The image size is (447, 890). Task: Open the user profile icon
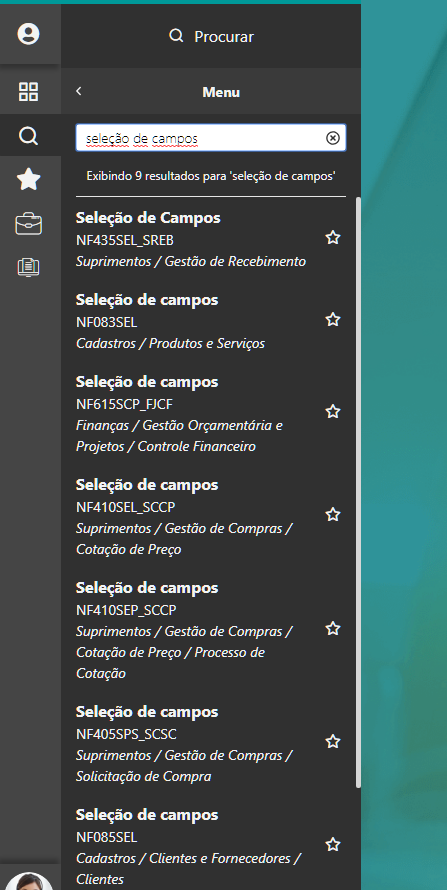point(28,33)
